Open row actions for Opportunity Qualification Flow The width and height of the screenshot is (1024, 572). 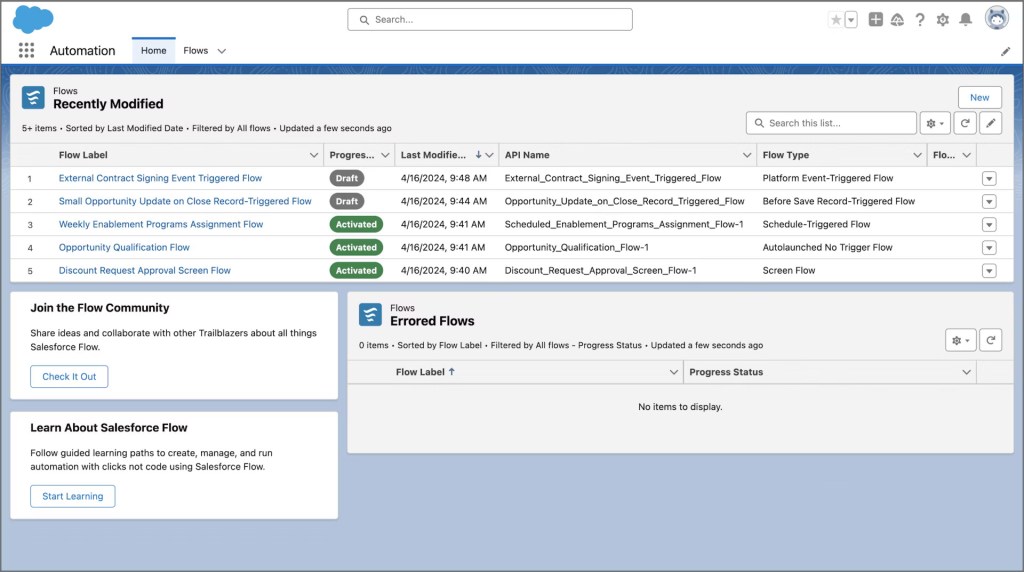[989, 248]
